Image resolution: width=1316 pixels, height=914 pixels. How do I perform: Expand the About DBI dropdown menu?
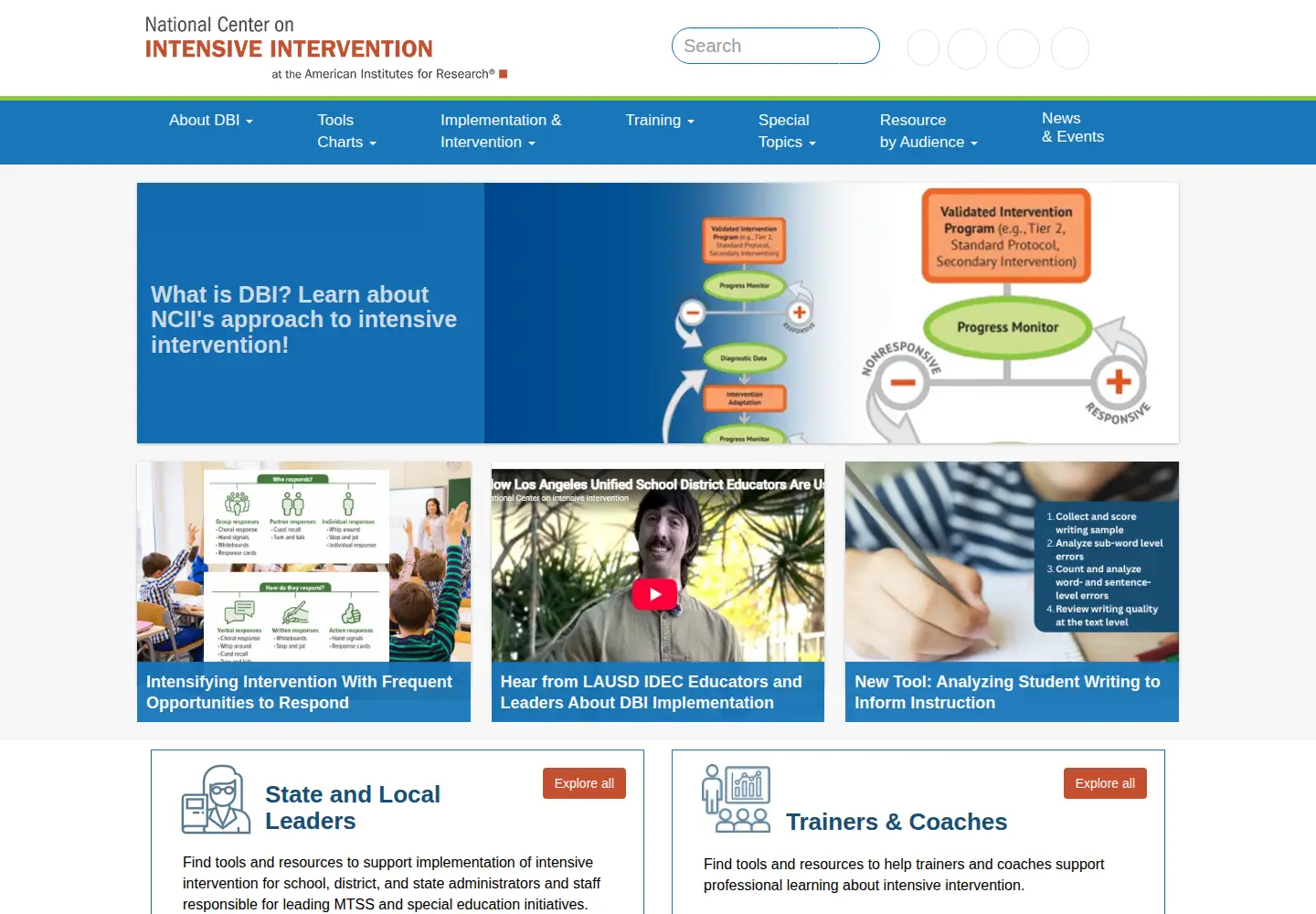211,120
